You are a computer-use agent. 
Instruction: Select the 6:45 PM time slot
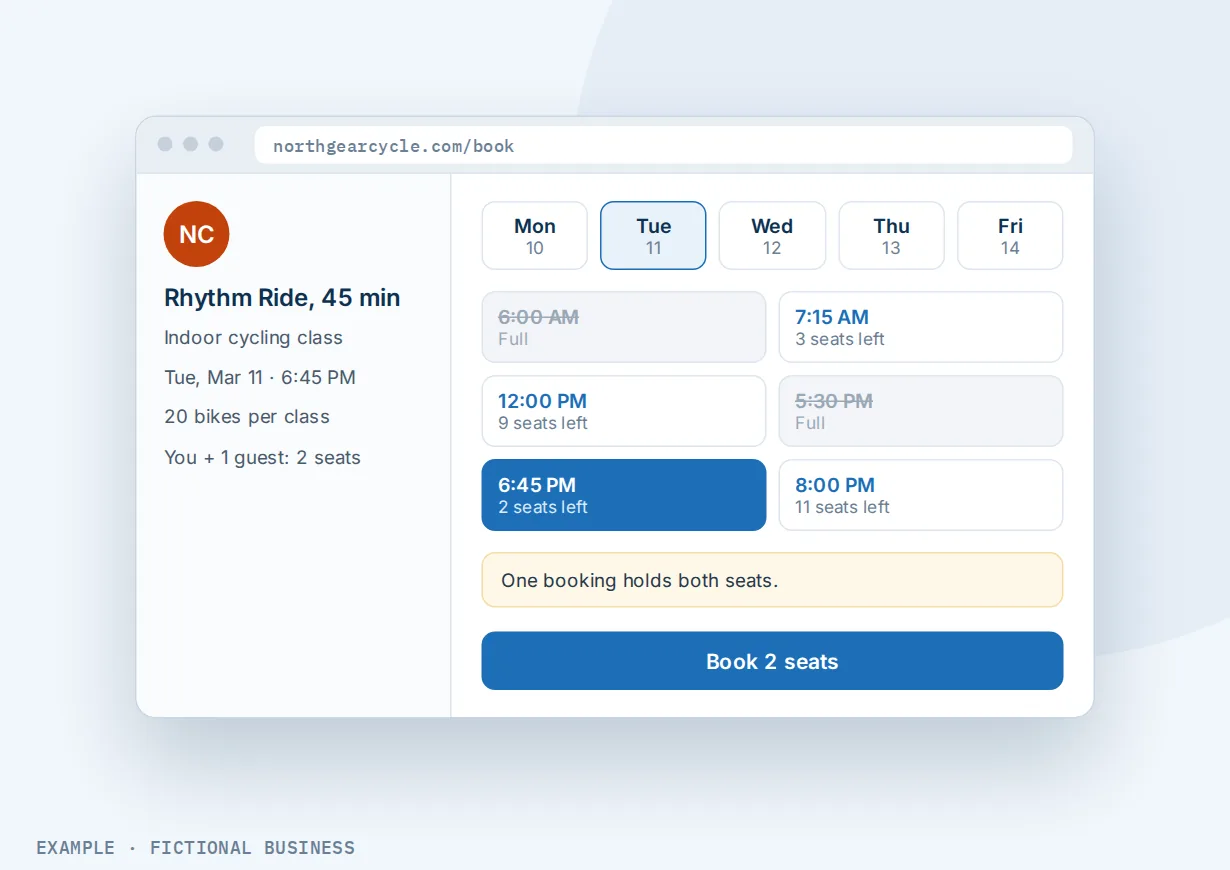click(624, 495)
